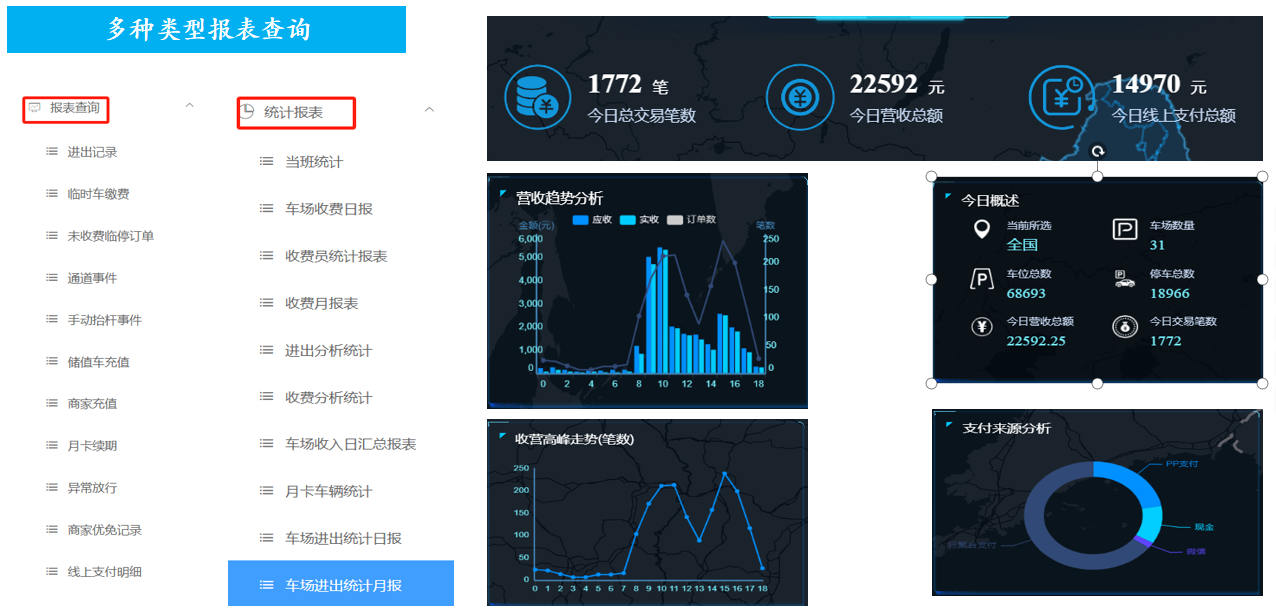Select the 车场进出统计月报 menu item
This screenshot has width=1276, height=613.
coord(342,585)
